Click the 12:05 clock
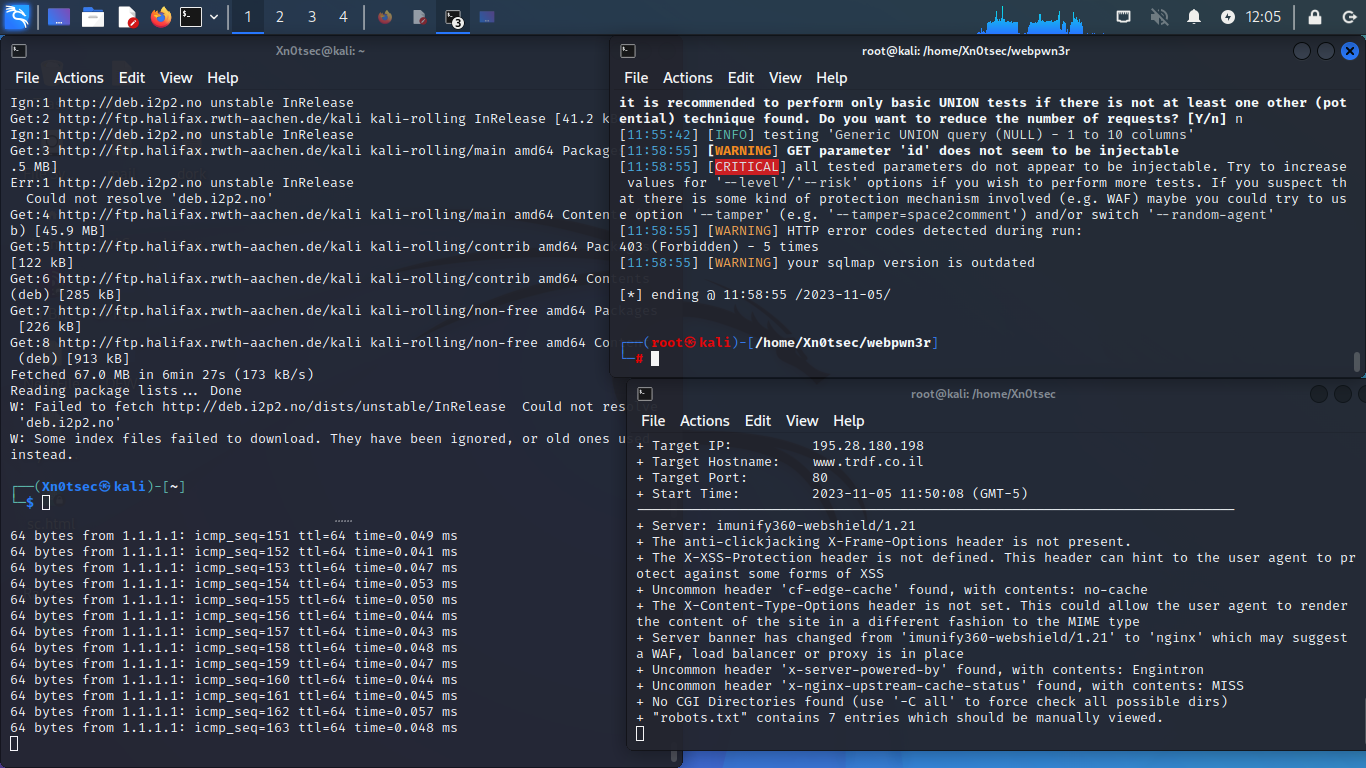 [x=1264, y=17]
